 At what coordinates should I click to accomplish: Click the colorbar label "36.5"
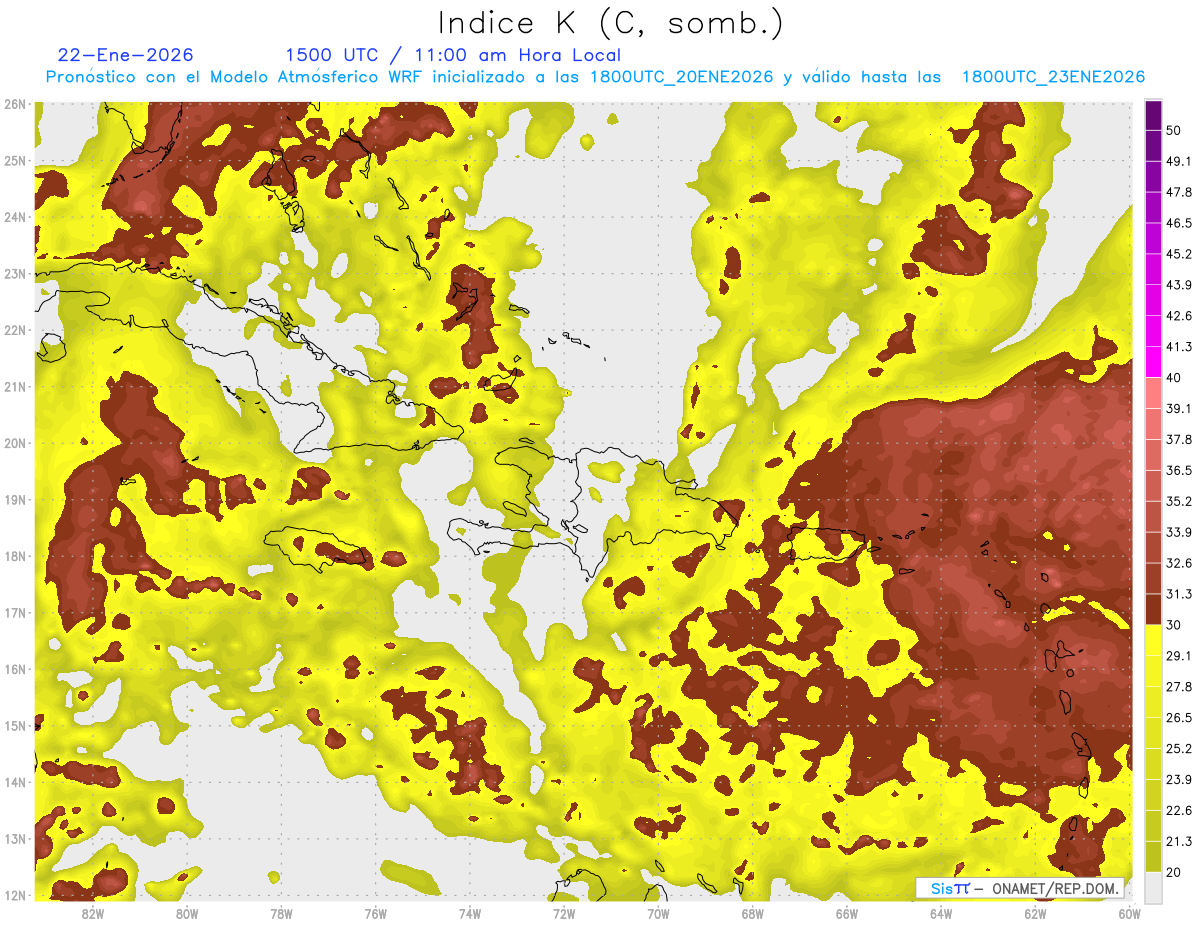pos(1178,470)
